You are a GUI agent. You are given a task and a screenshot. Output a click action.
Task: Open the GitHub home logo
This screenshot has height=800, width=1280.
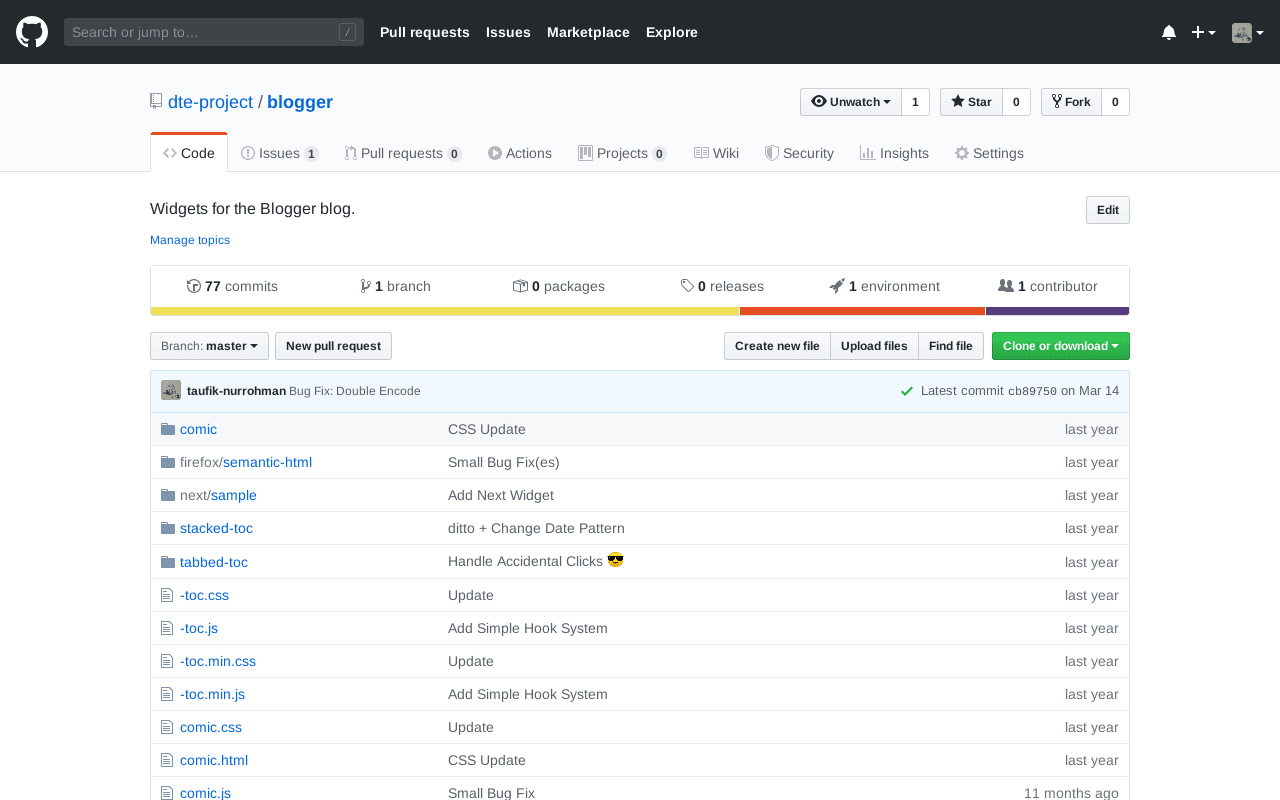(x=32, y=32)
